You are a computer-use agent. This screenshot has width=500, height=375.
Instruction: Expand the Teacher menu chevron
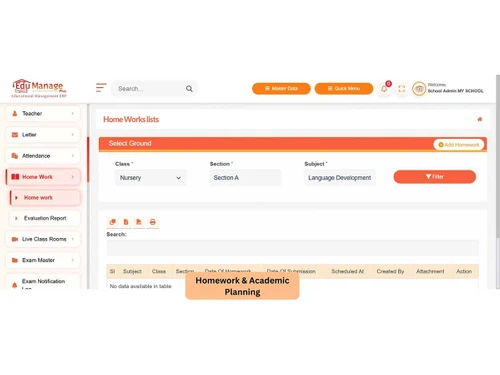pos(73,113)
